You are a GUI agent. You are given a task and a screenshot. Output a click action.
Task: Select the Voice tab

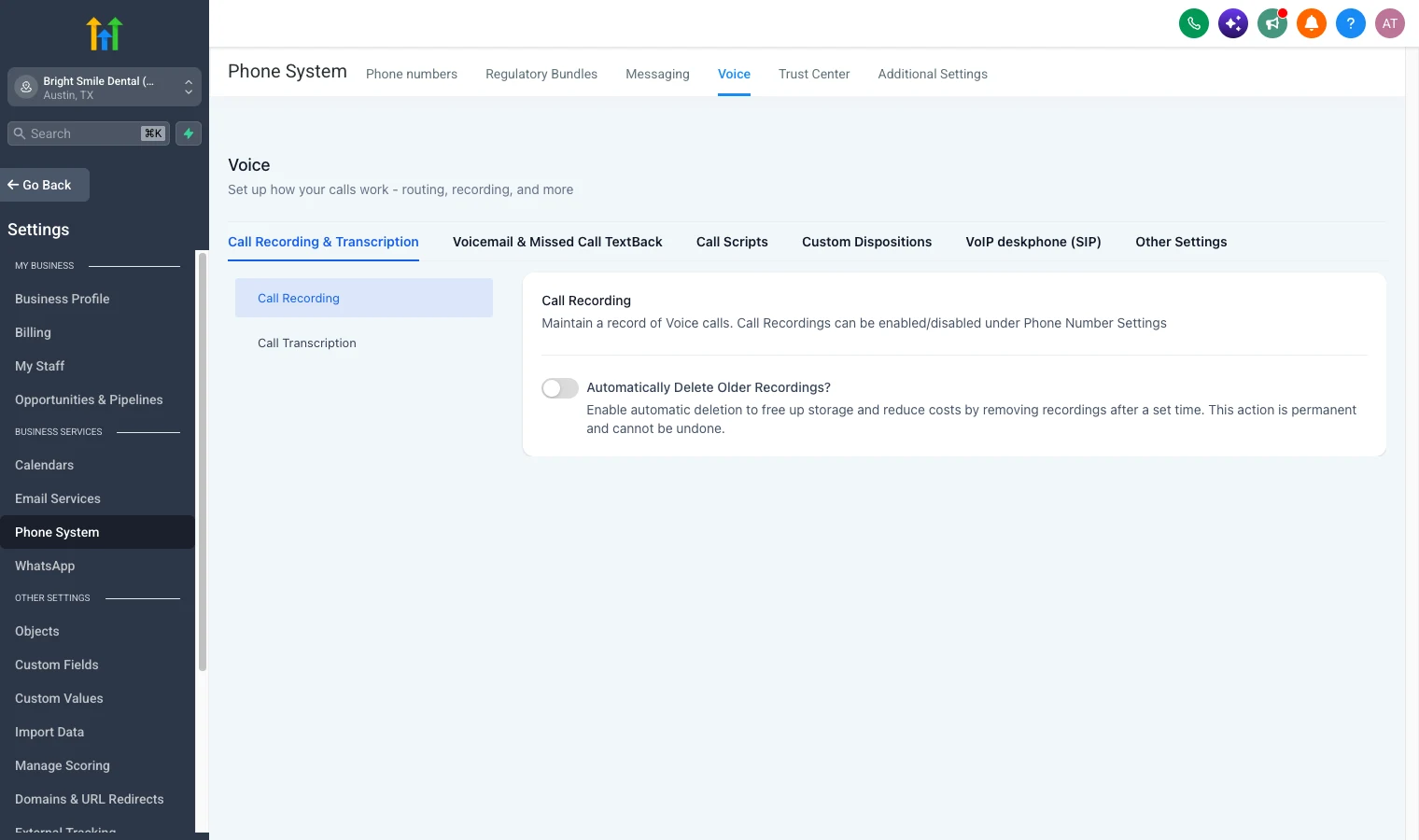[734, 74]
